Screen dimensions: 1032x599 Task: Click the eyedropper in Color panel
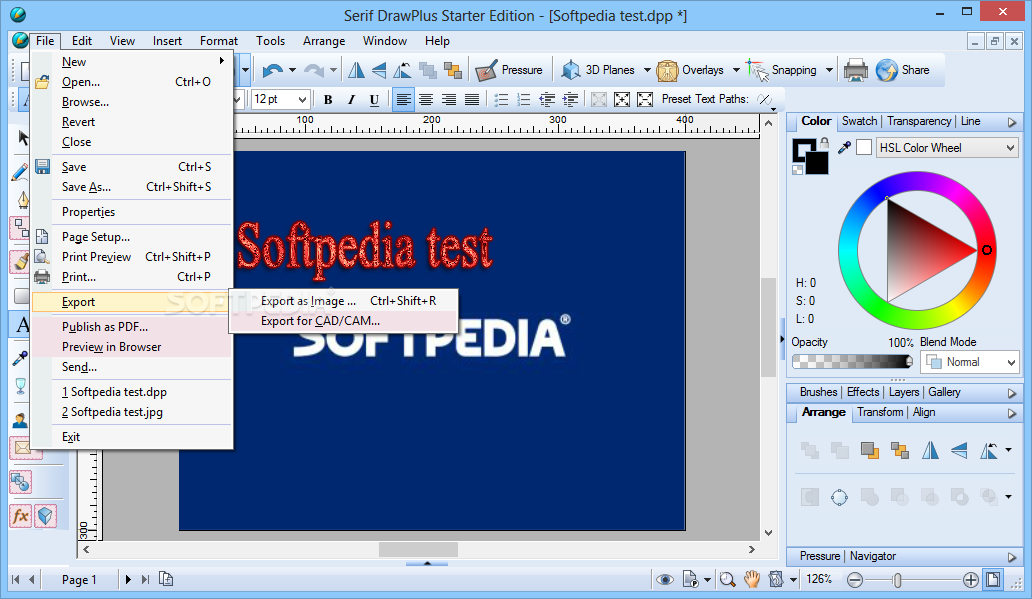pos(844,147)
